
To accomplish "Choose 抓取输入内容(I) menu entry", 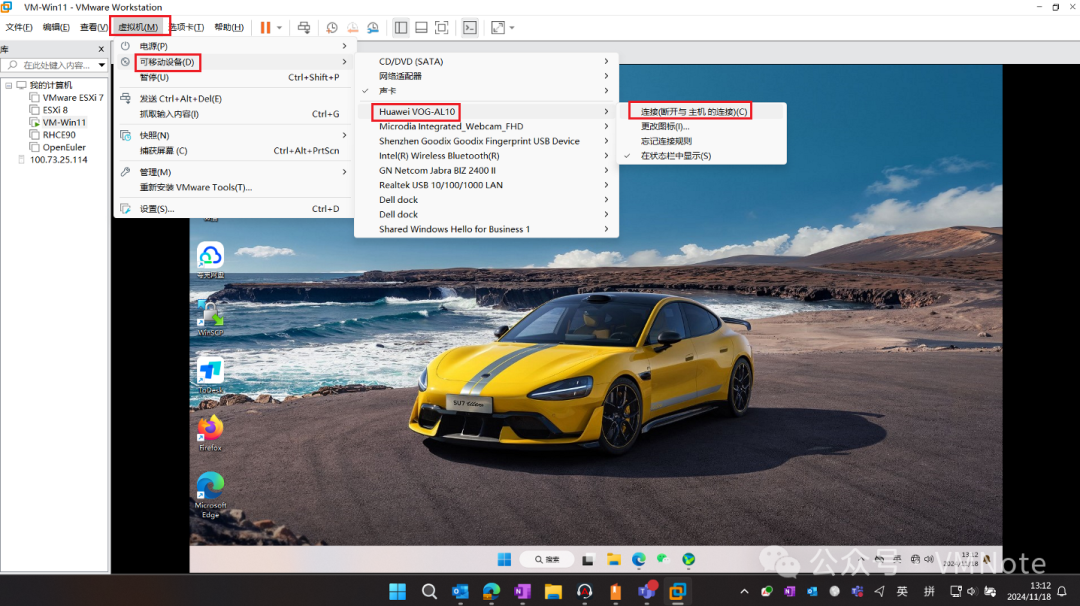I will [234, 114].
